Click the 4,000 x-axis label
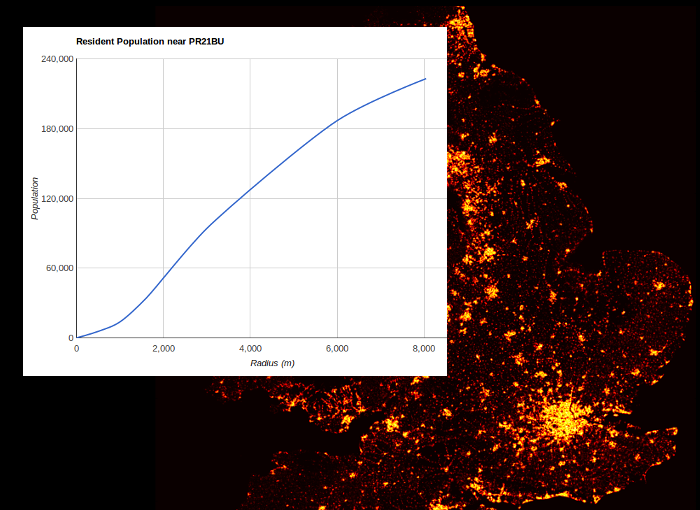The height and width of the screenshot is (510, 700). click(x=250, y=348)
